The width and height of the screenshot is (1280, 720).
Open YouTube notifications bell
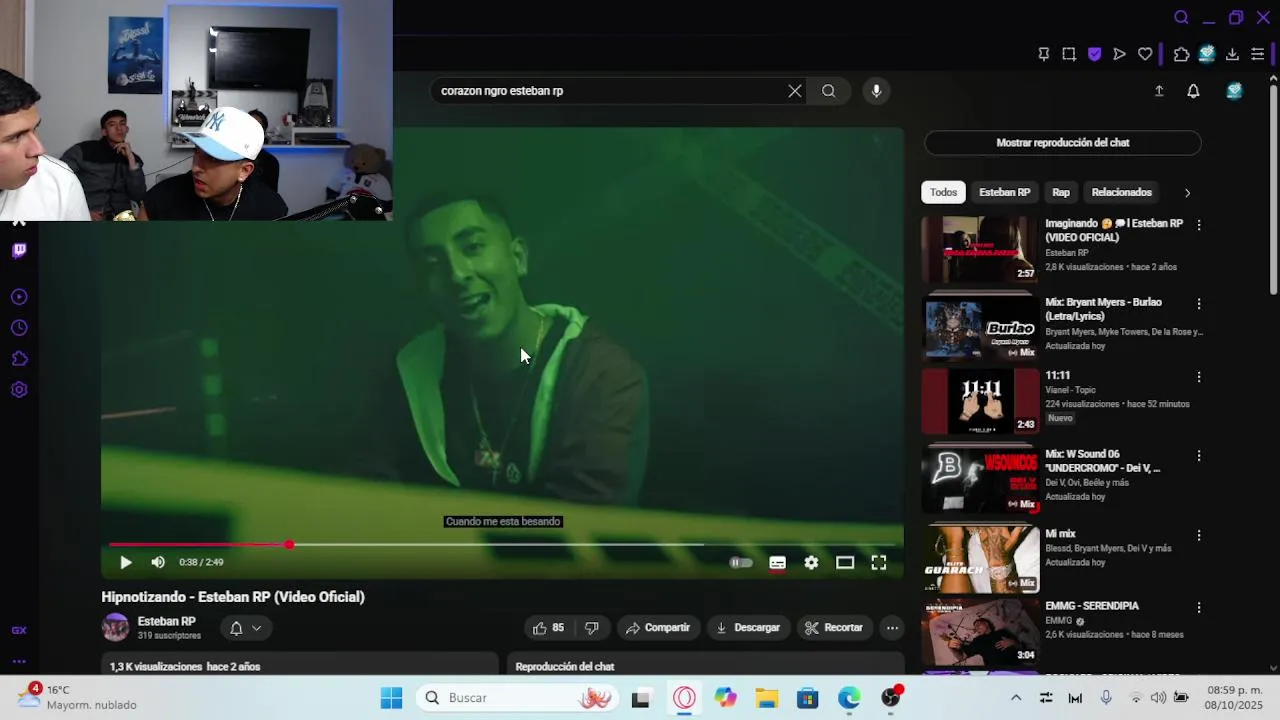tap(1193, 91)
